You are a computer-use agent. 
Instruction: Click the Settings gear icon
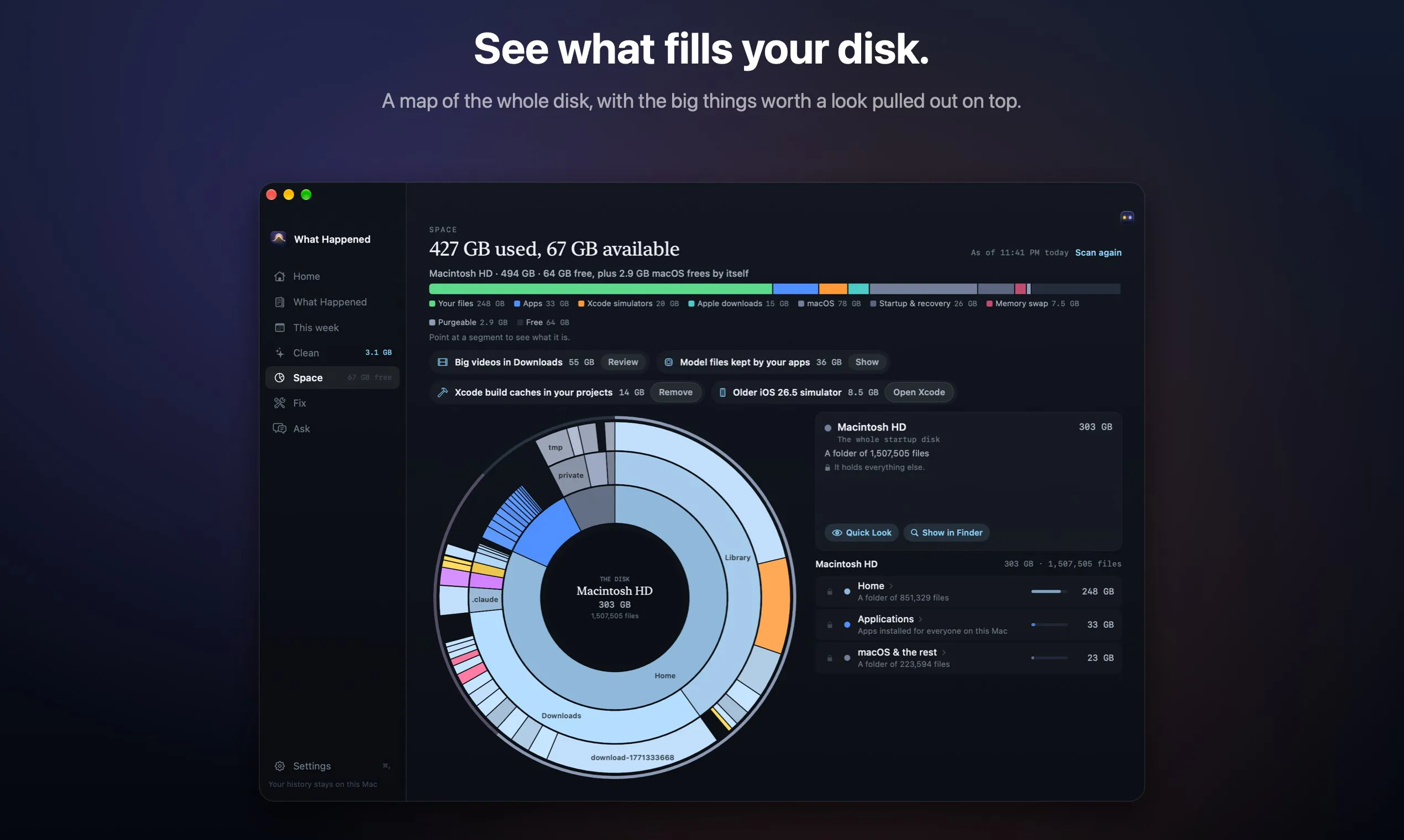[280, 766]
